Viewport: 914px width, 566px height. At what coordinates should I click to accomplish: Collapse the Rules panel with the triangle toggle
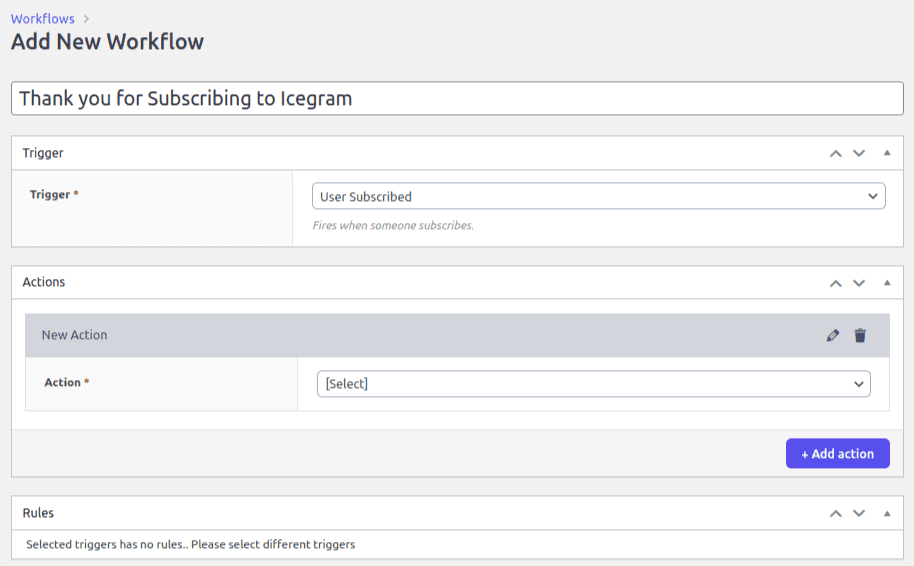tap(887, 513)
